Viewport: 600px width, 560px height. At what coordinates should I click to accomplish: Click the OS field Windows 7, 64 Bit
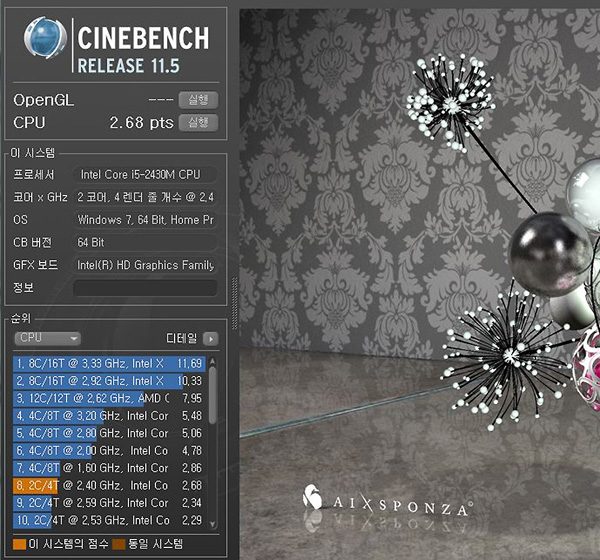click(145, 220)
